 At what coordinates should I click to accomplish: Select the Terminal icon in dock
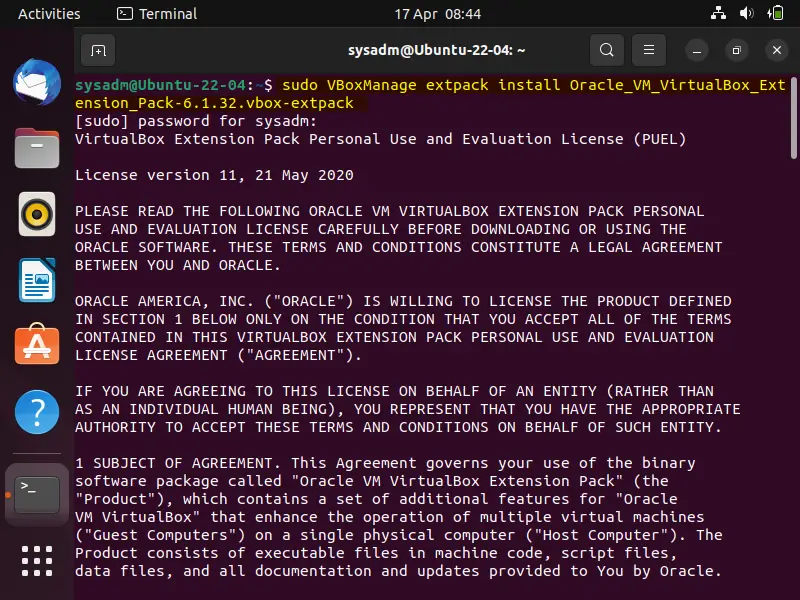pos(37,494)
